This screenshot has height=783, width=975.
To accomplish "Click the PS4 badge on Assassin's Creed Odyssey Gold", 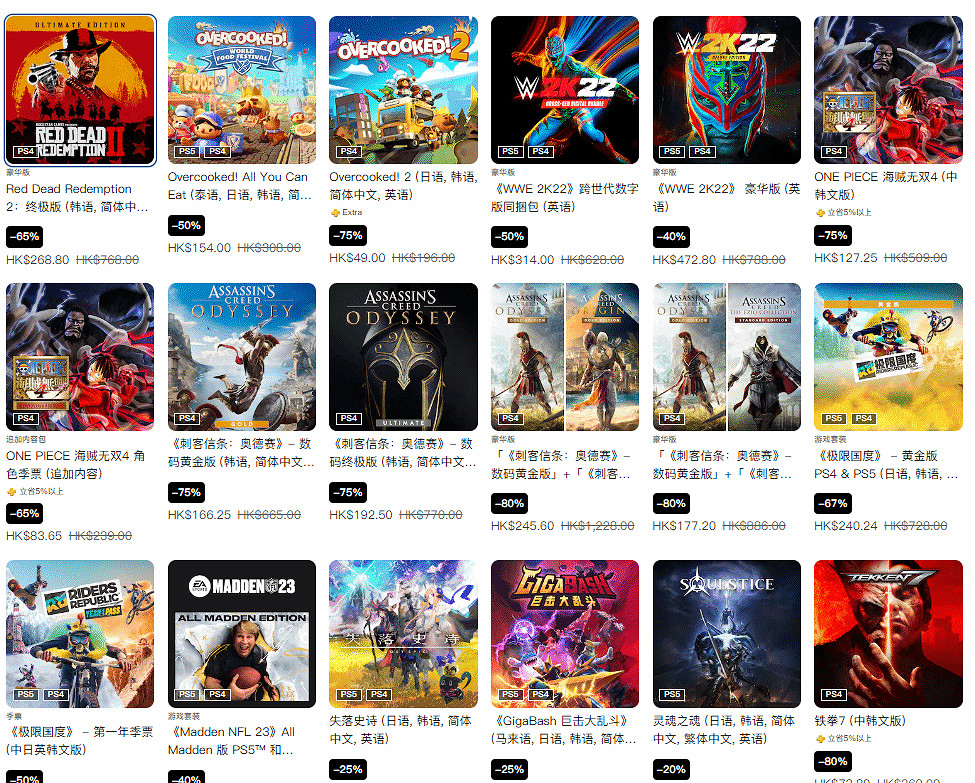I will point(187,419).
